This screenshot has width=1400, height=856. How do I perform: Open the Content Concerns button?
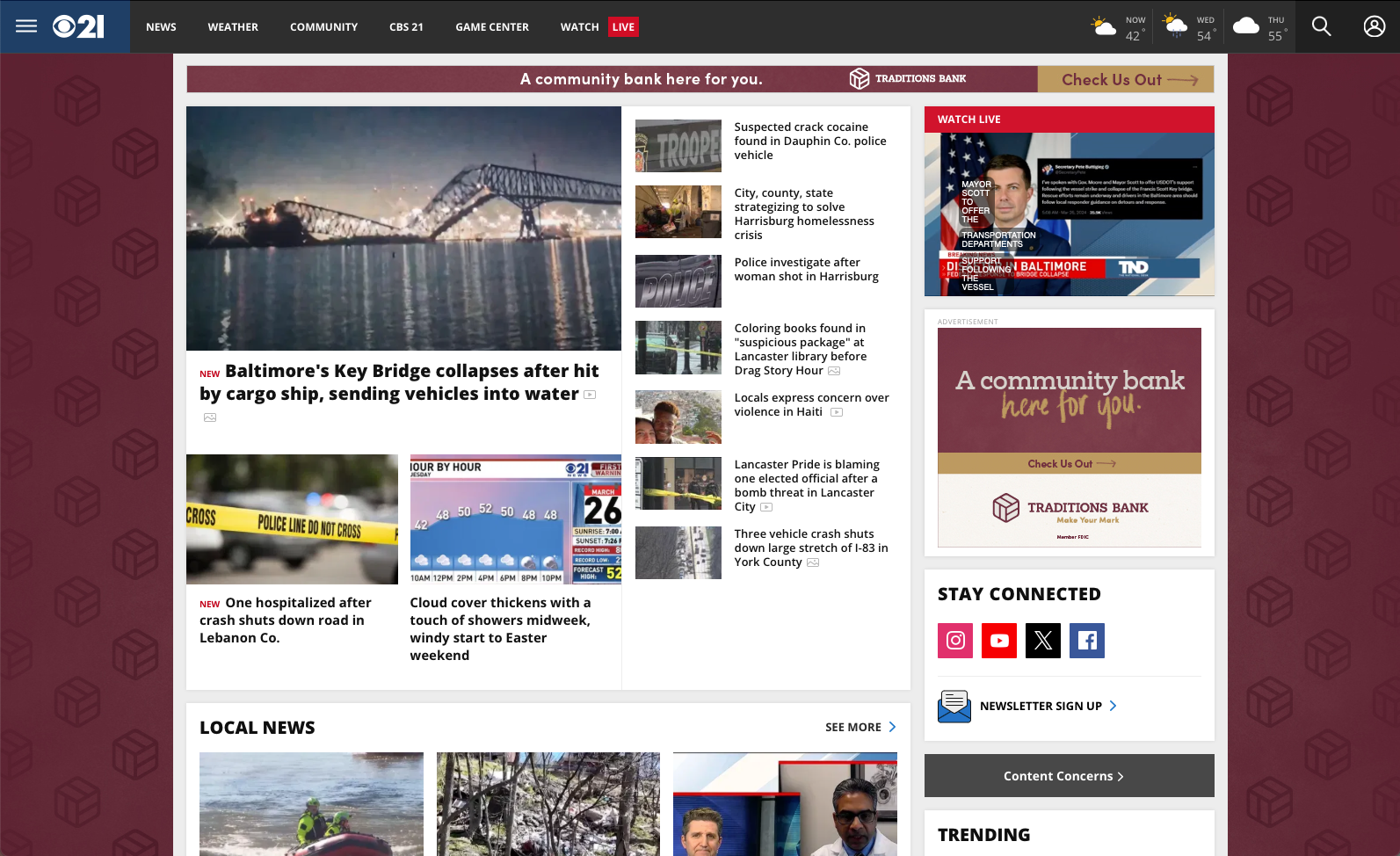[1070, 775]
